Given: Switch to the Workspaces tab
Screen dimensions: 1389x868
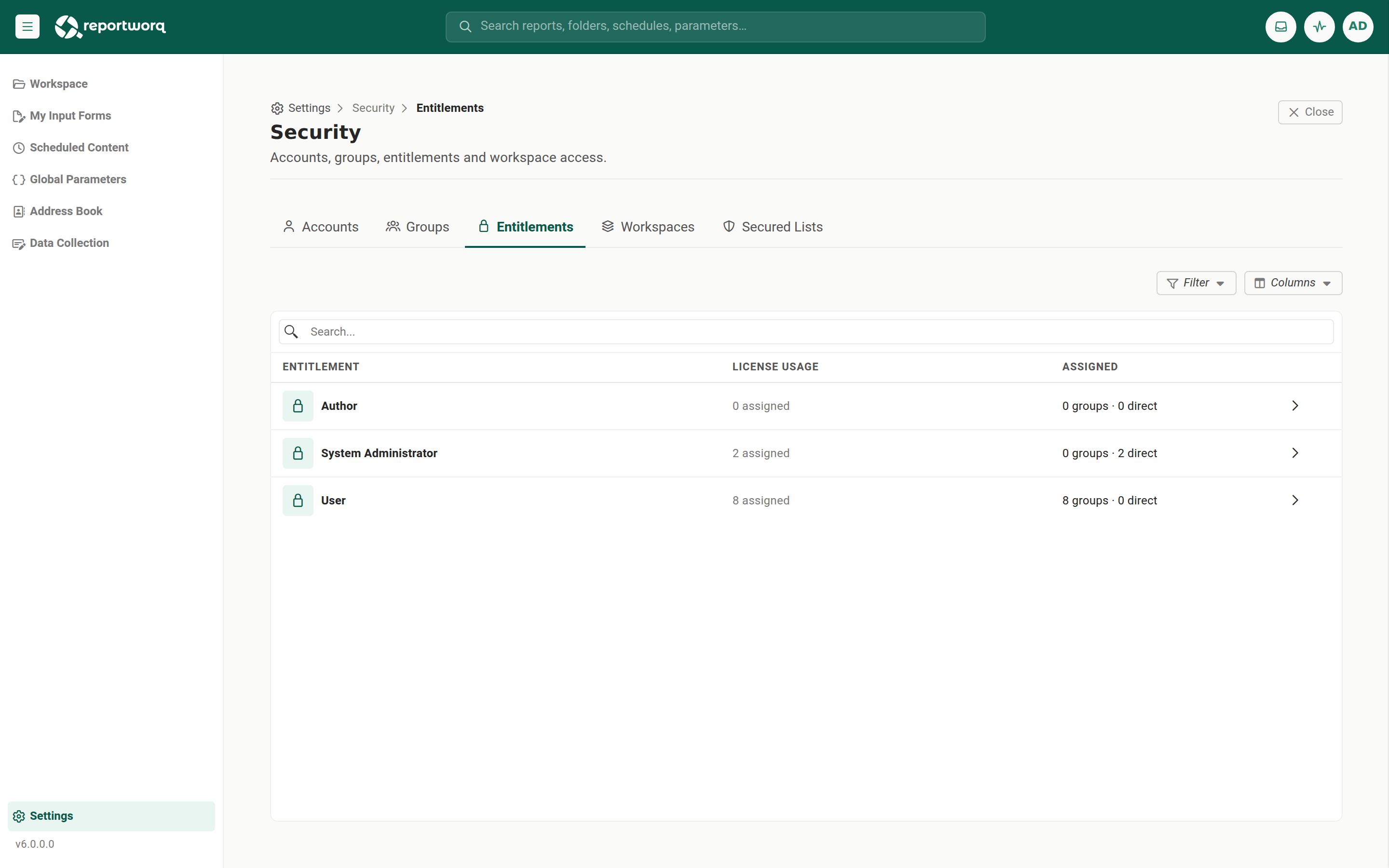Looking at the screenshot, I should click(647, 227).
